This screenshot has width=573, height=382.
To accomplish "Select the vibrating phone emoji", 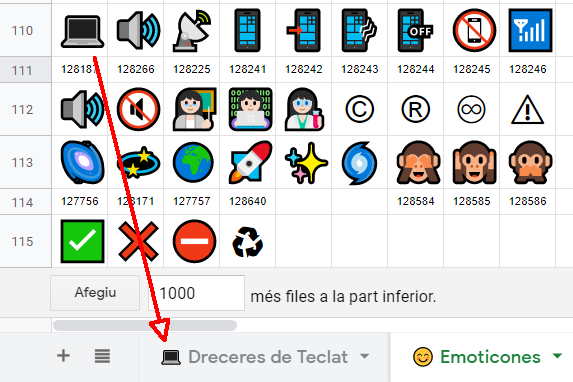I will coord(360,30).
